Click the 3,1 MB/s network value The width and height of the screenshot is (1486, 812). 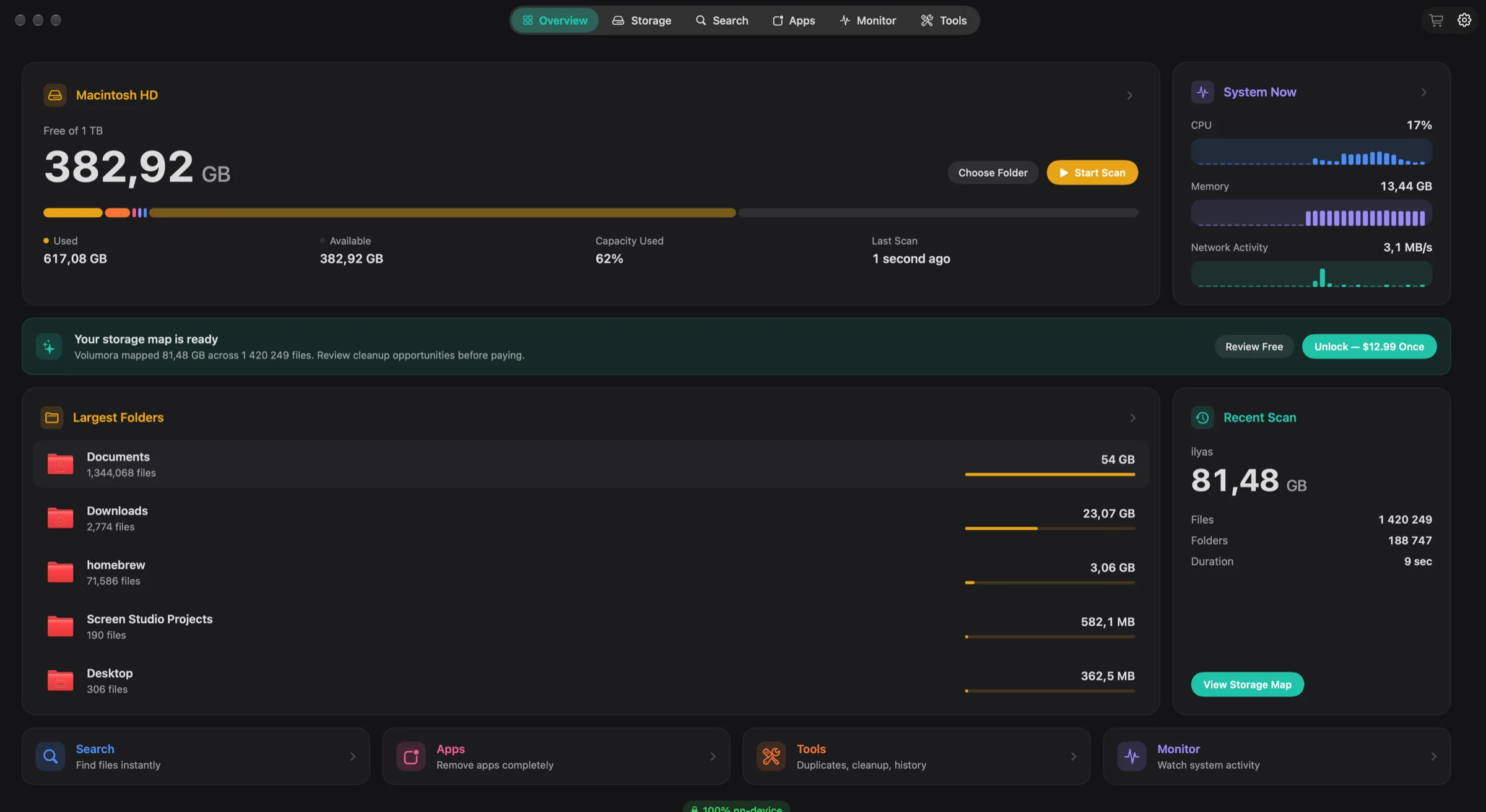point(1408,248)
